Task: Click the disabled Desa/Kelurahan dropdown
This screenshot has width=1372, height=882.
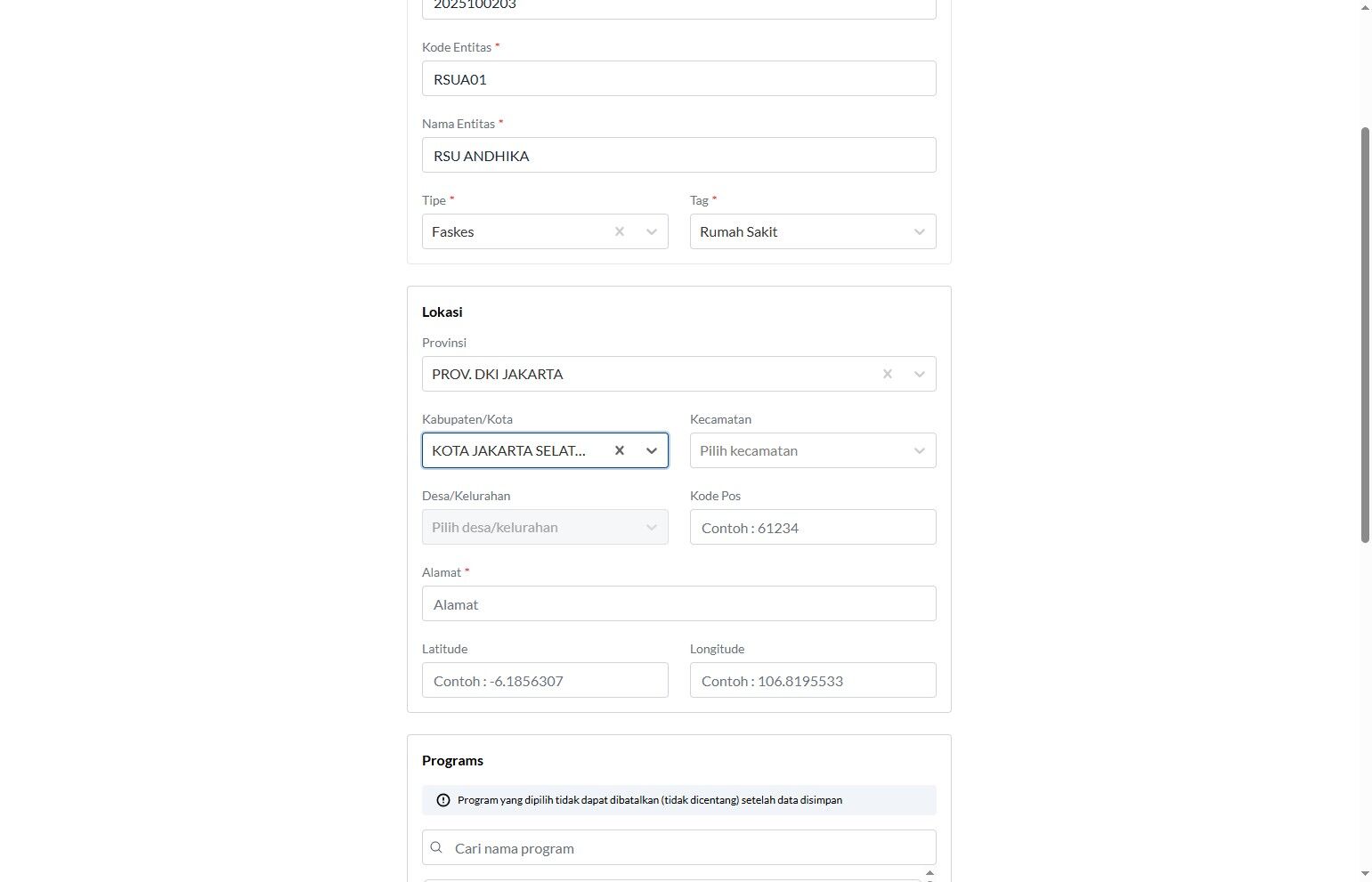Action: 545,527
